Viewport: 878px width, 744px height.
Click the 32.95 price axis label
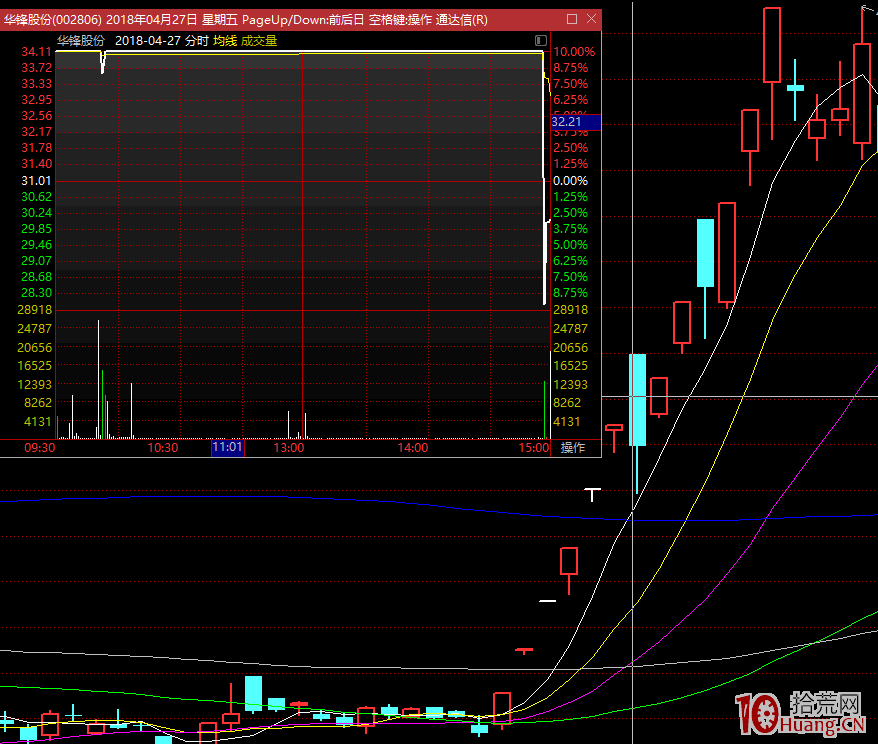[x=36, y=100]
